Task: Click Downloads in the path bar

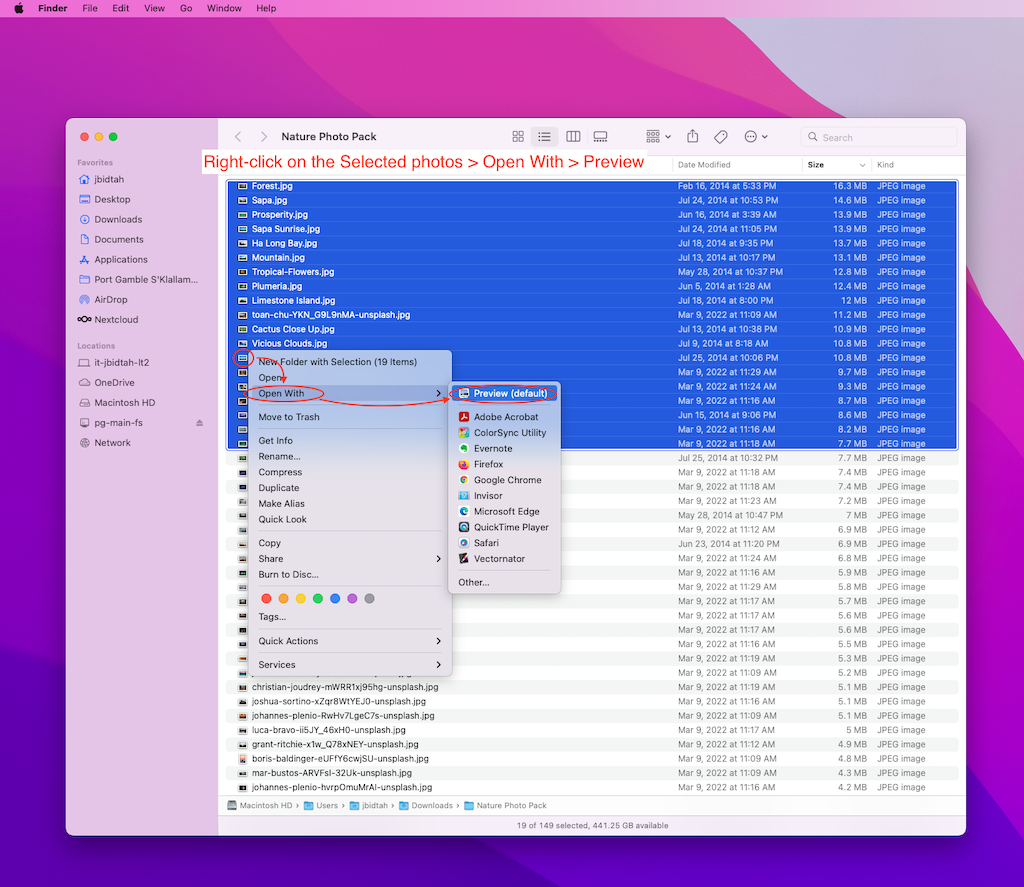Action: coord(426,805)
